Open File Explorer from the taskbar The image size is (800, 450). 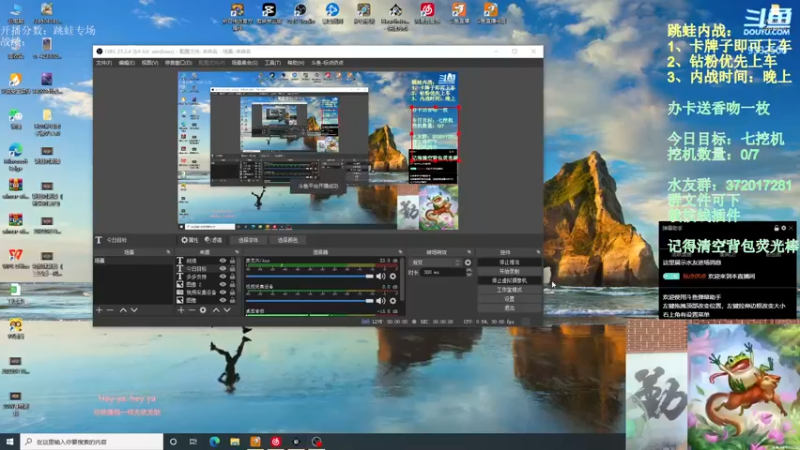[x=235, y=441]
